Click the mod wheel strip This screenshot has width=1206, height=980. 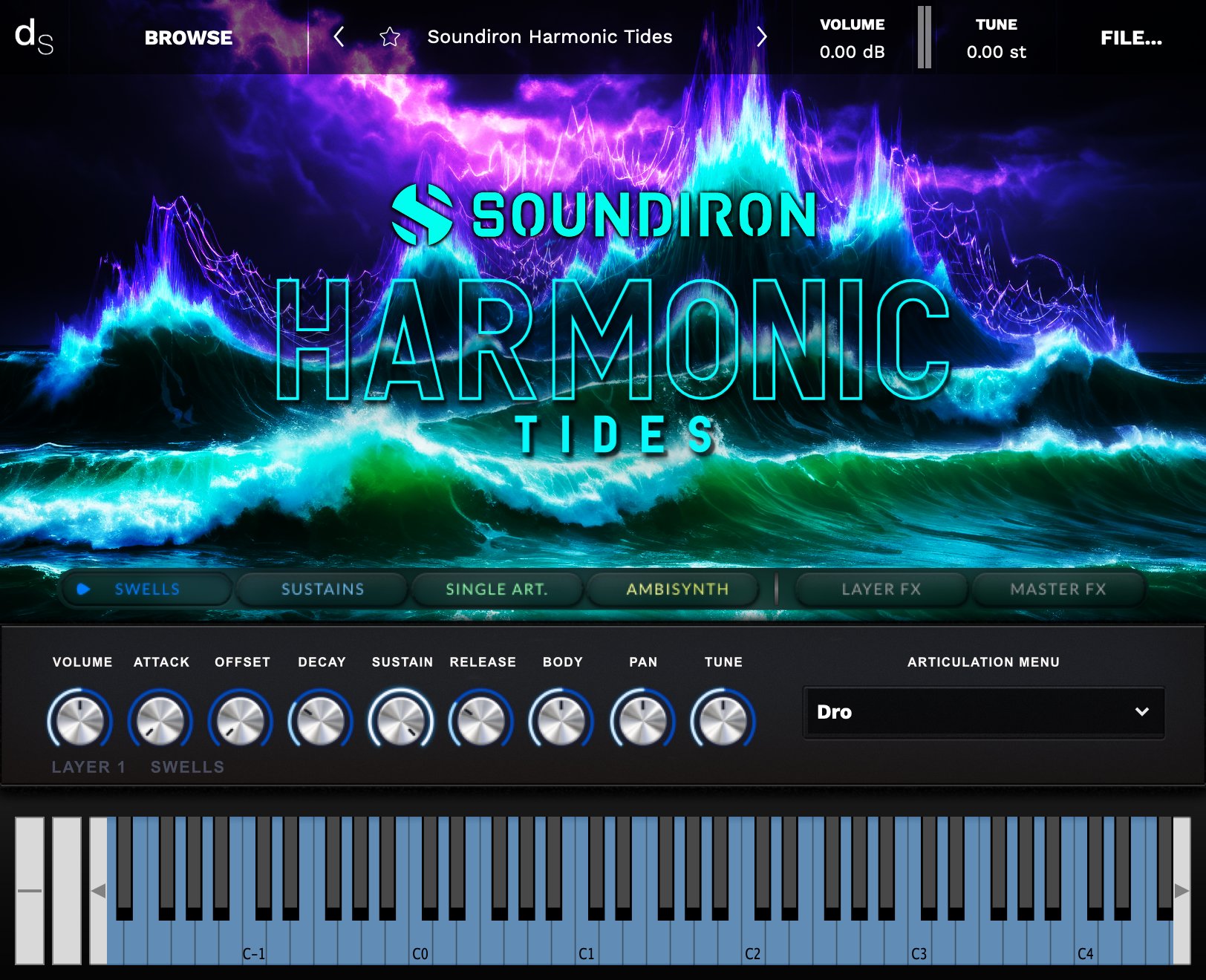point(67,891)
